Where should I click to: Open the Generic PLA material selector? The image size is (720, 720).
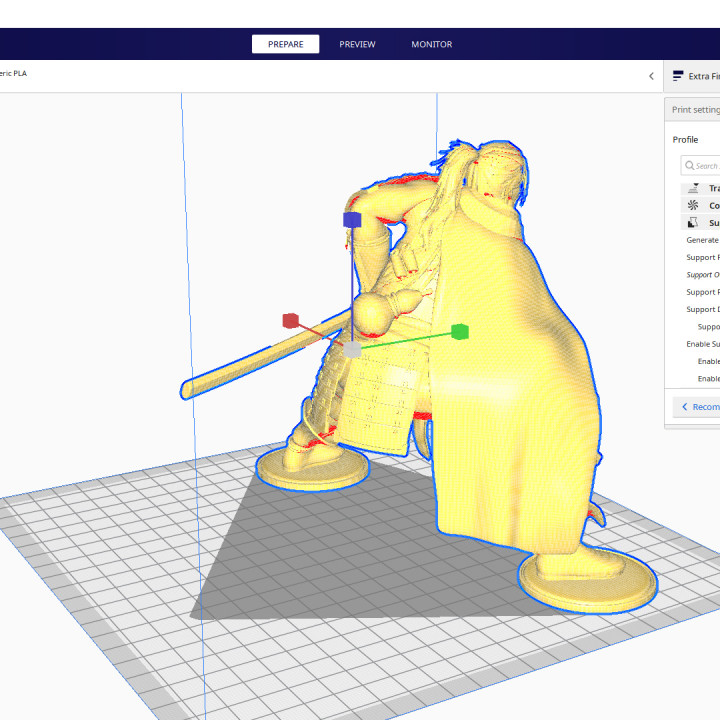[x=14, y=74]
